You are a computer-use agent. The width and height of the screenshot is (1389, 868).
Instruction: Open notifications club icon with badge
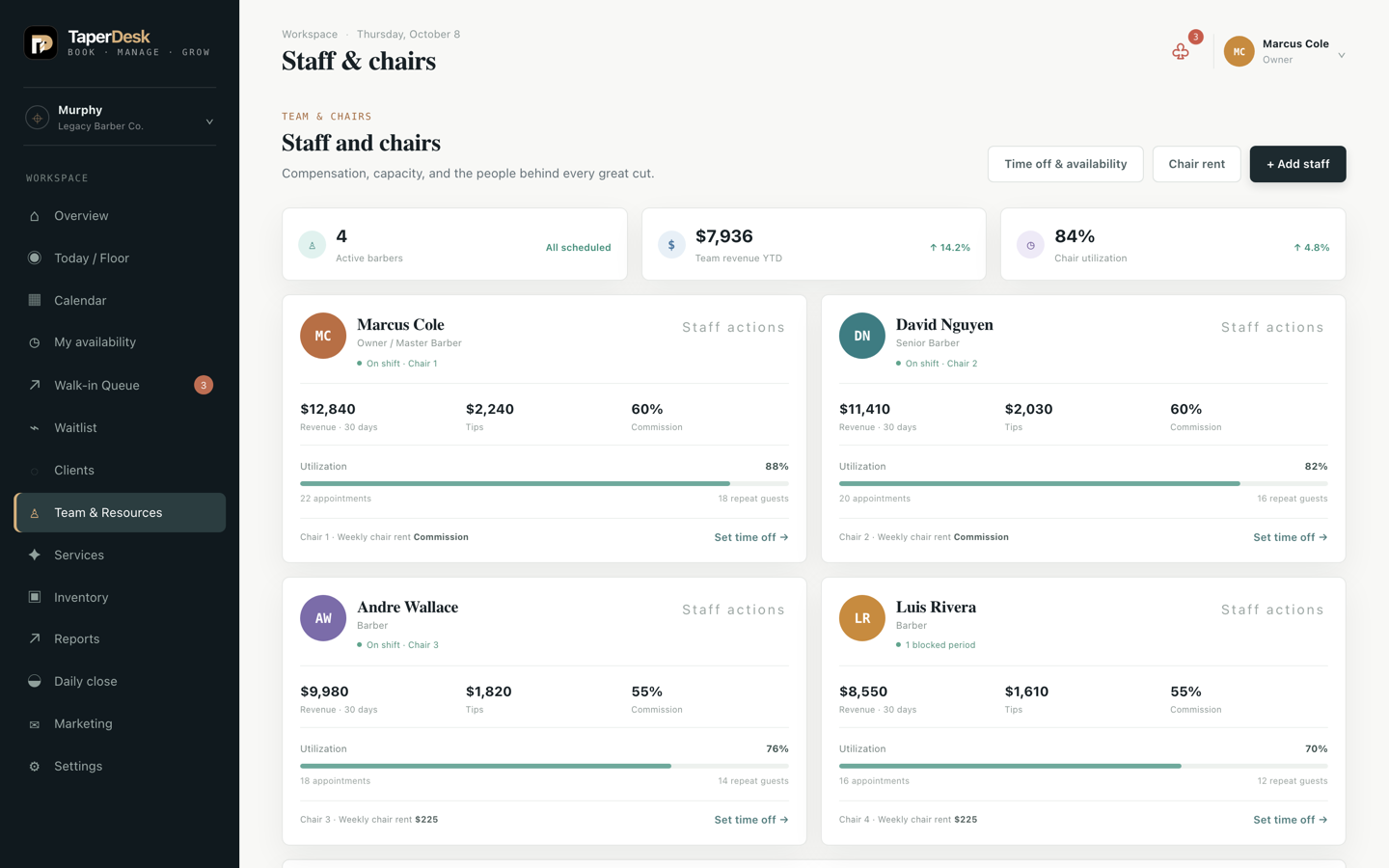pos(1181,51)
